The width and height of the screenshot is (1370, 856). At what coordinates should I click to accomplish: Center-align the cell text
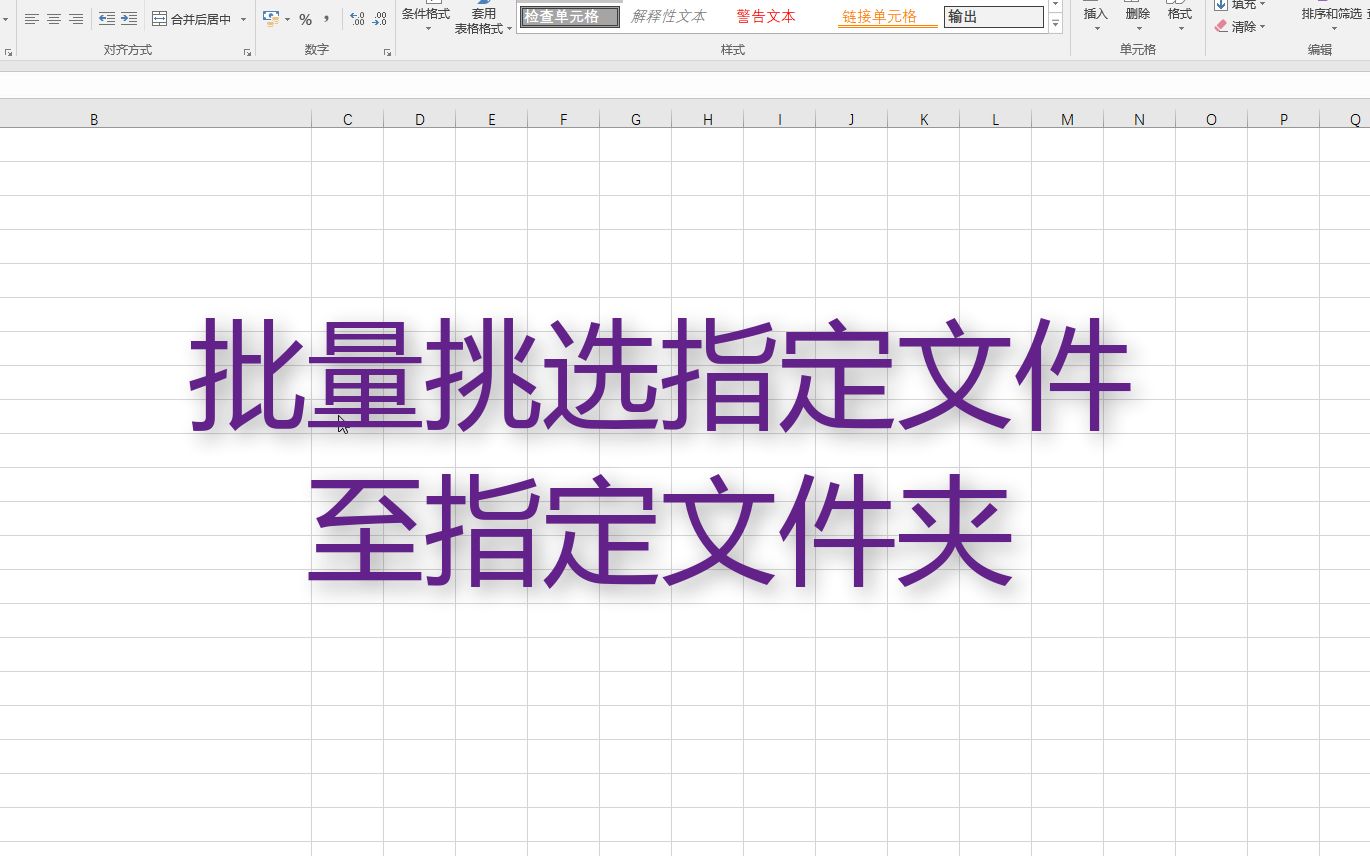tap(54, 19)
